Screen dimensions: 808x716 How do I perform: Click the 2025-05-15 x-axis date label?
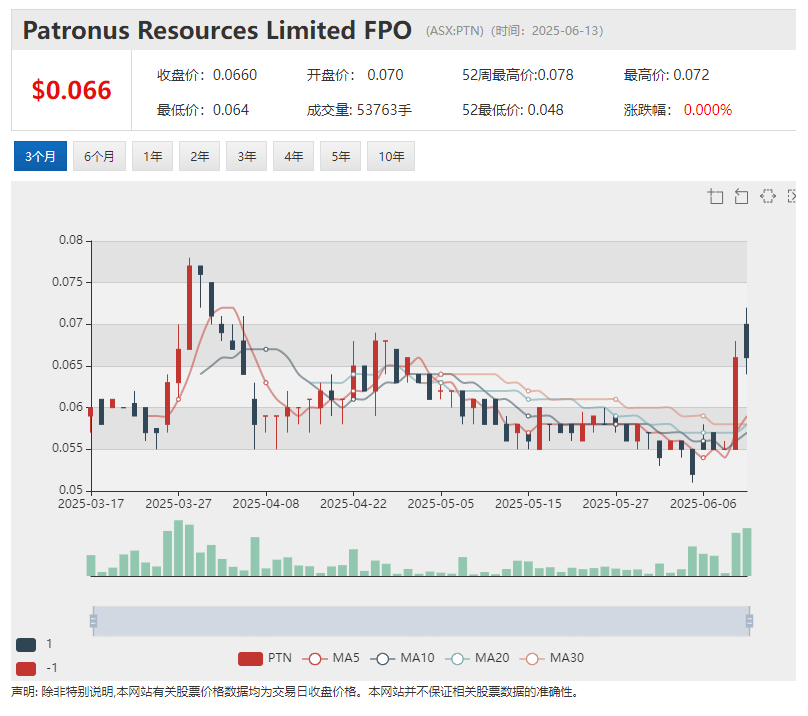[x=528, y=504]
